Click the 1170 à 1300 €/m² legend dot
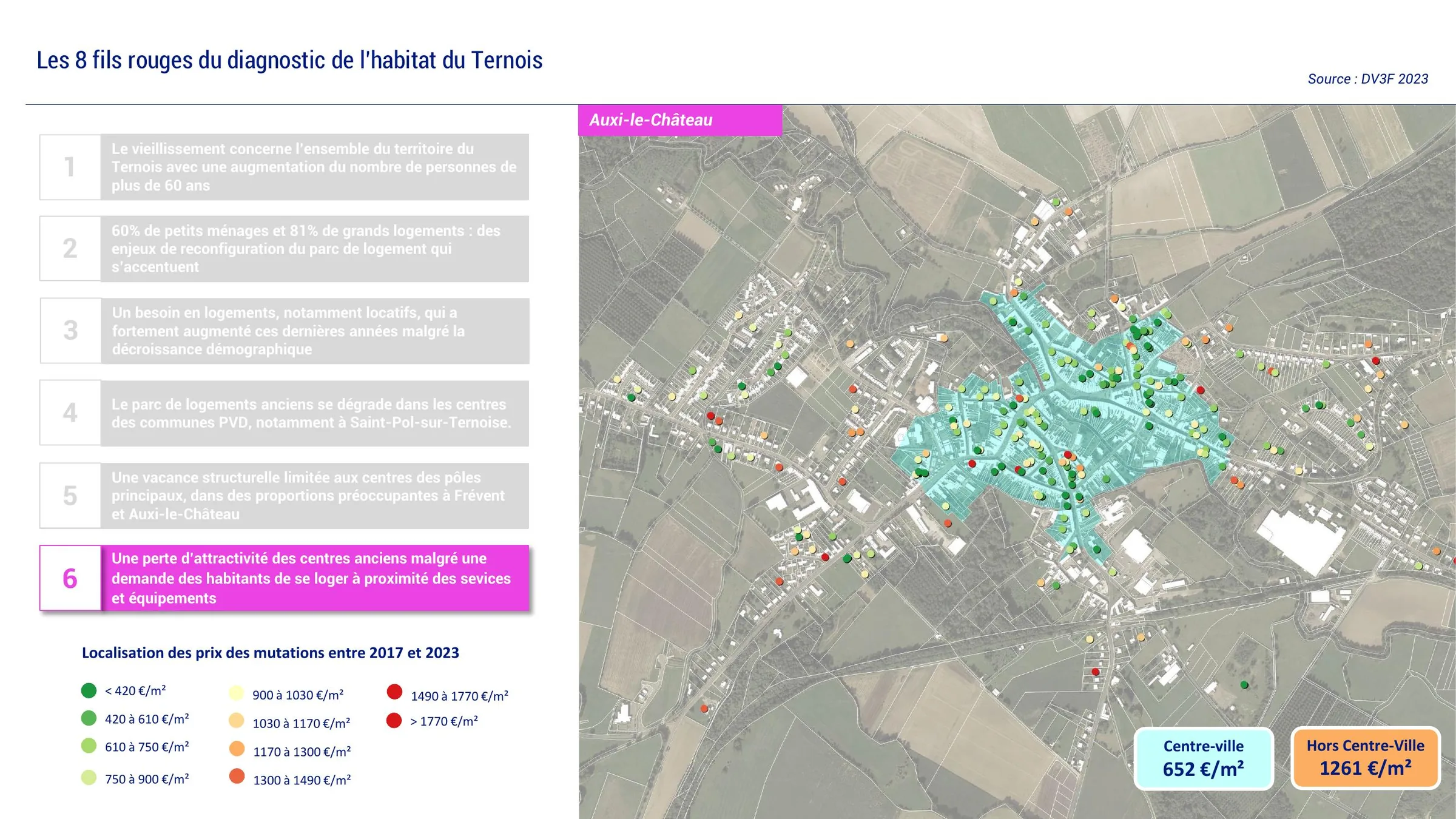Viewport: 1456px width, 819px height. pos(237,749)
